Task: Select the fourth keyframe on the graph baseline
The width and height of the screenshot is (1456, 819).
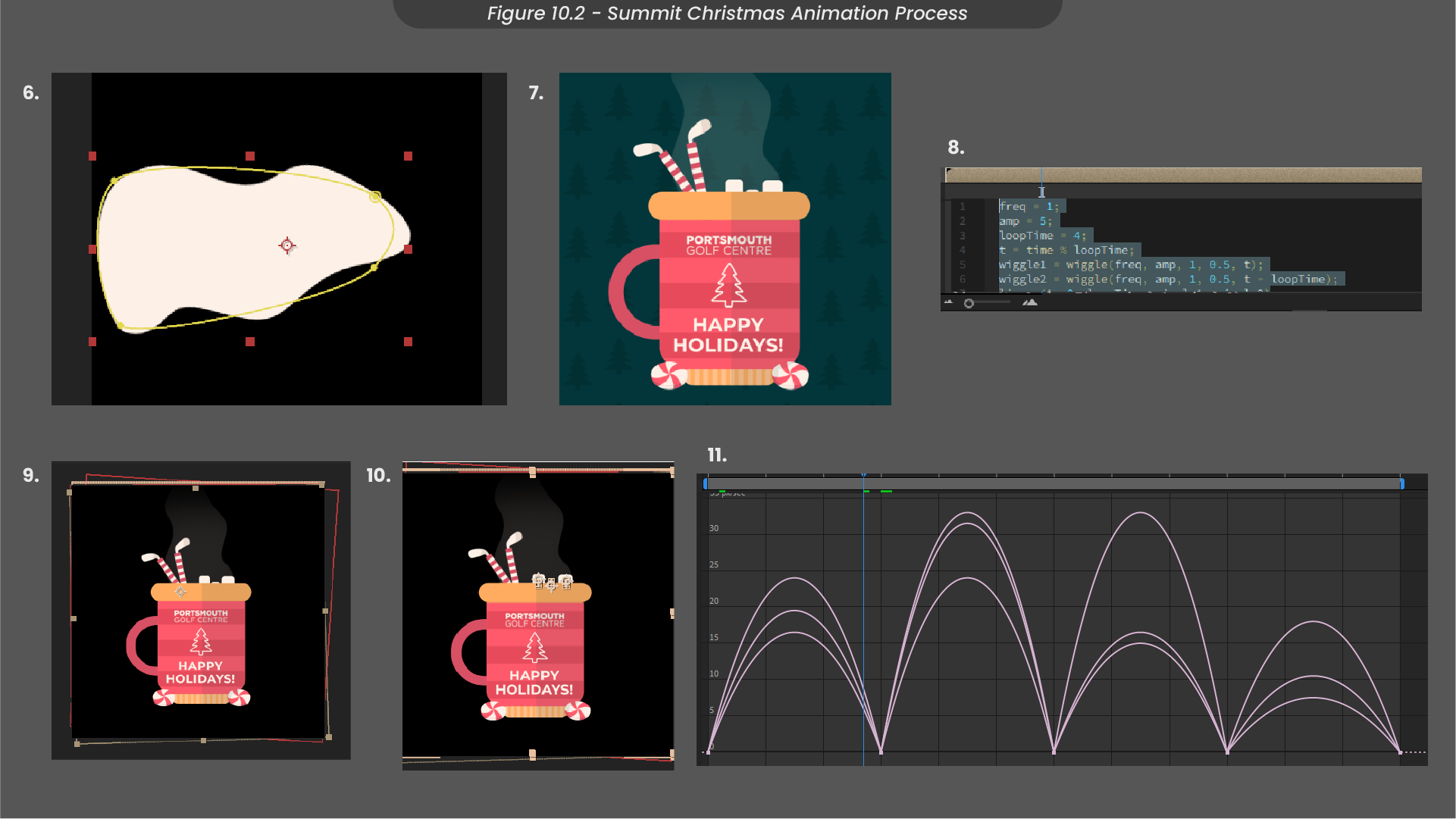Action: coord(1227,752)
